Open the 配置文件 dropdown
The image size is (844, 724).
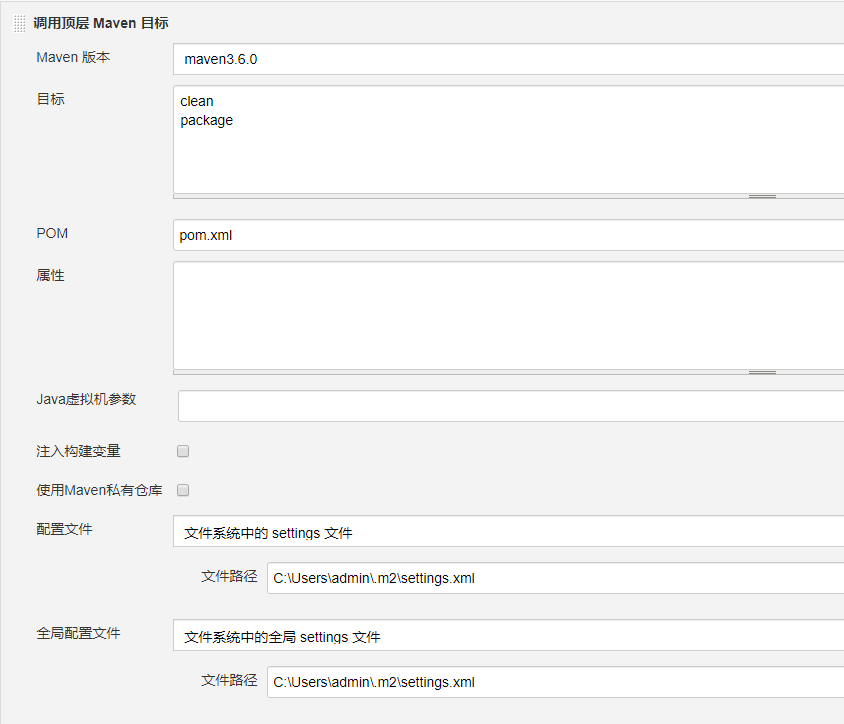pos(509,531)
